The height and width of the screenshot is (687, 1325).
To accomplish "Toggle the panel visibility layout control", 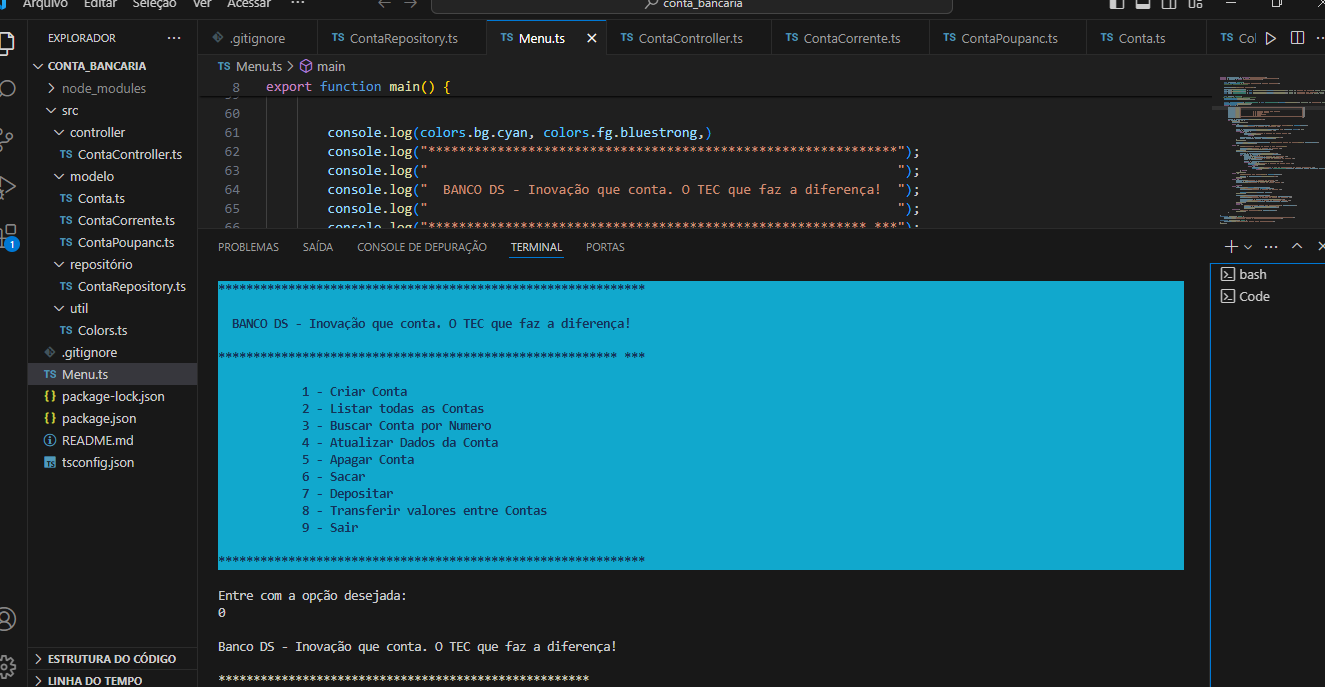I will pyautogui.click(x=1141, y=6).
